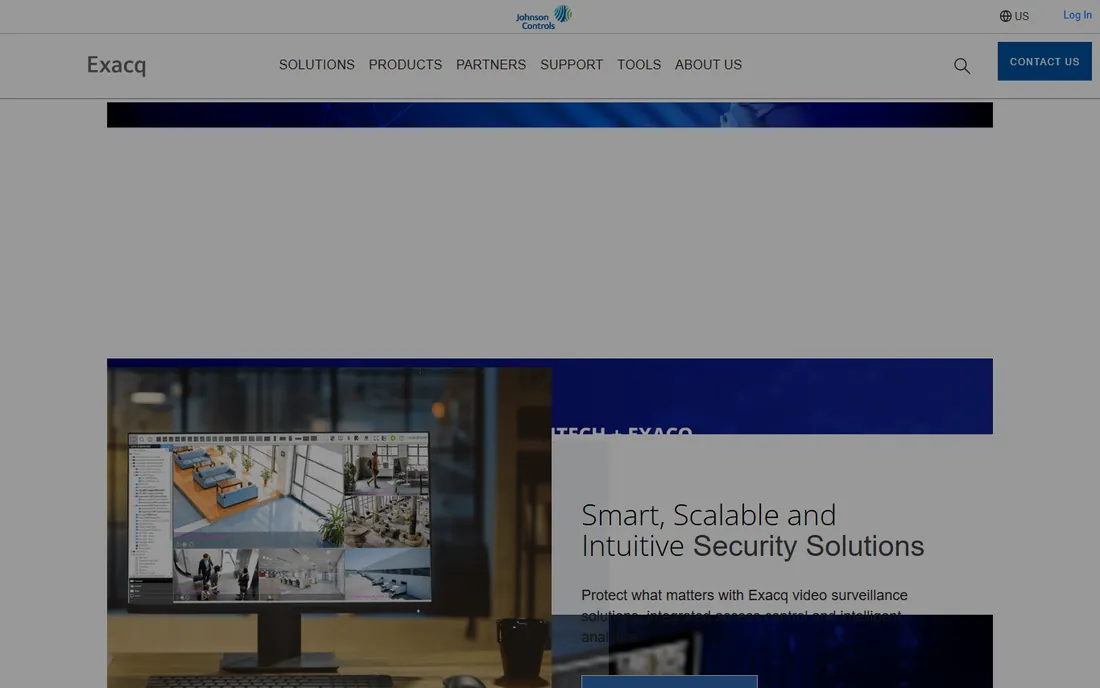Click the Smart, Scalable and Intuitive Security Solutions heading

753,530
